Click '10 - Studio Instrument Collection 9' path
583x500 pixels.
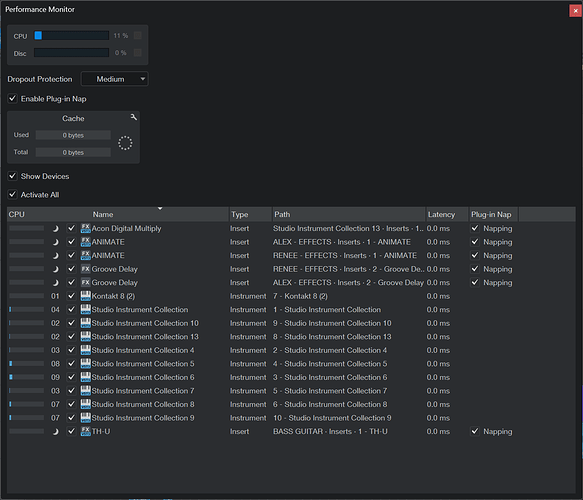(x=332, y=418)
